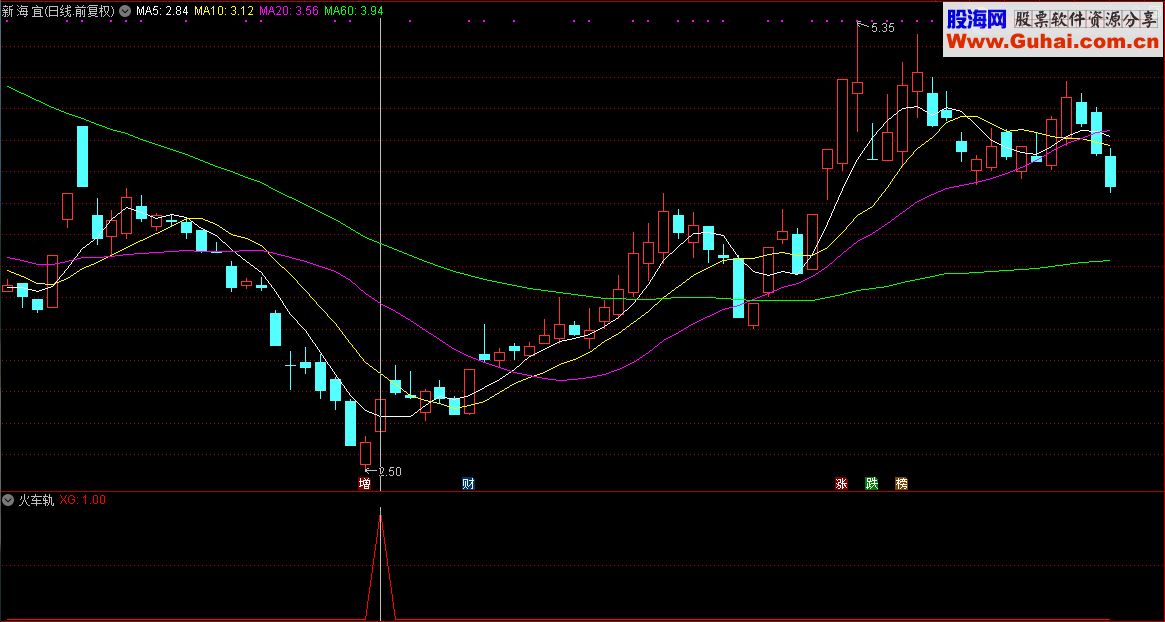
Task: Open the main chart indicator dropdown arrow
Action: [124, 11]
